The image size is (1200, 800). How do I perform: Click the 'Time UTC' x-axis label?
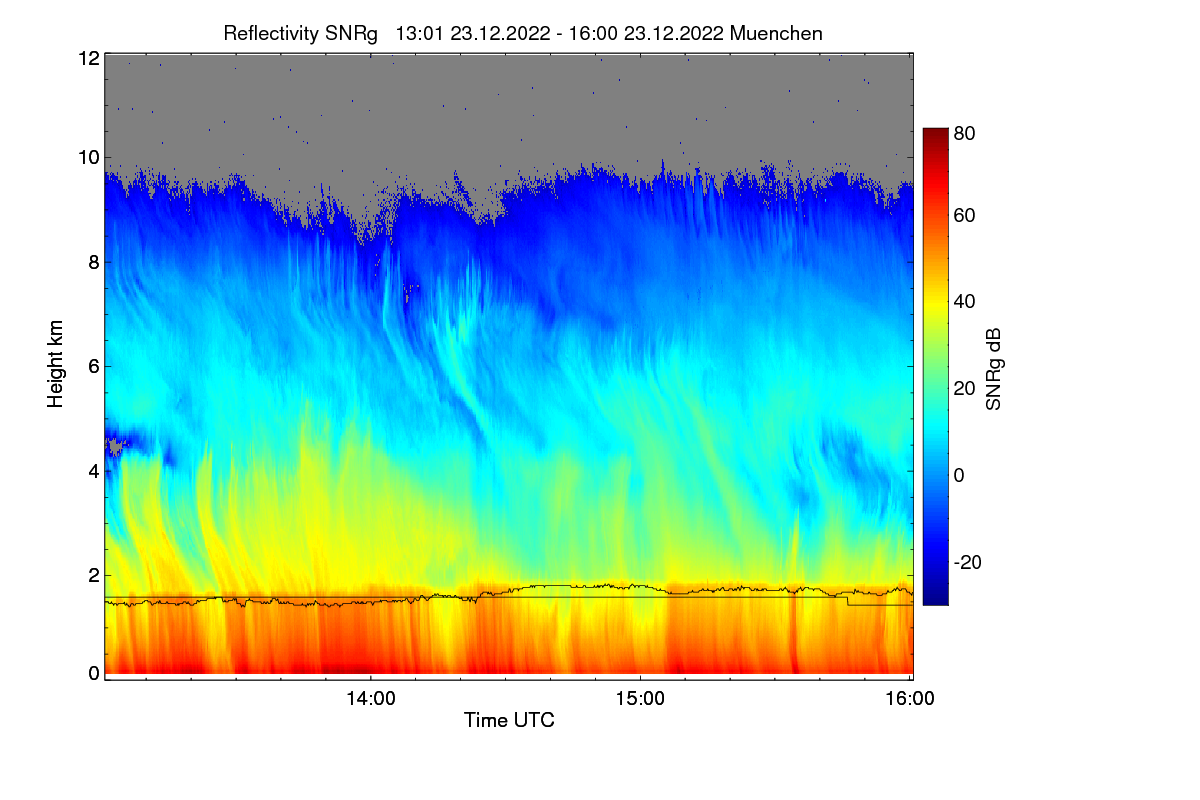pos(509,720)
